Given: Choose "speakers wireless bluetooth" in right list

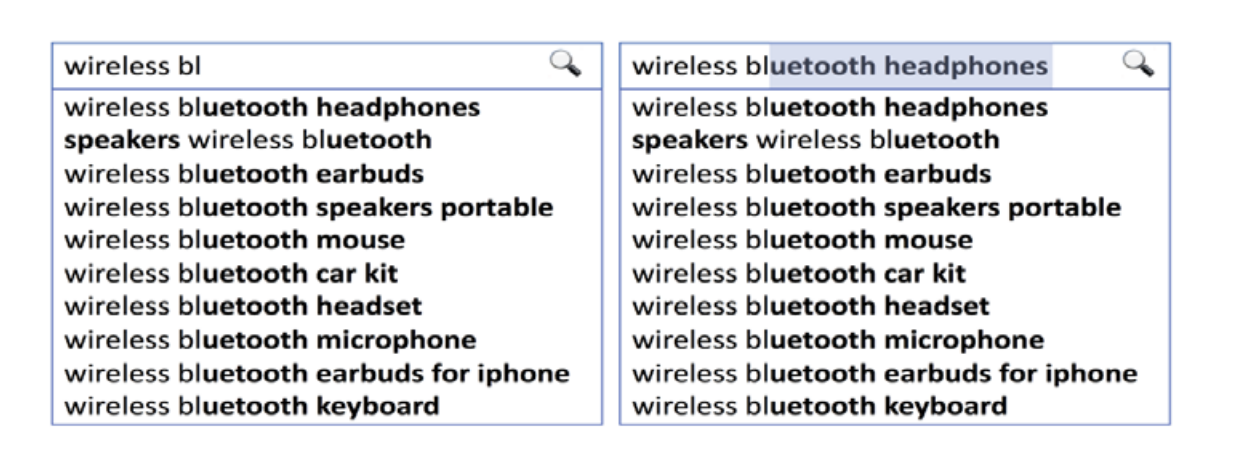Looking at the screenshot, I should (x=816, y=140).
